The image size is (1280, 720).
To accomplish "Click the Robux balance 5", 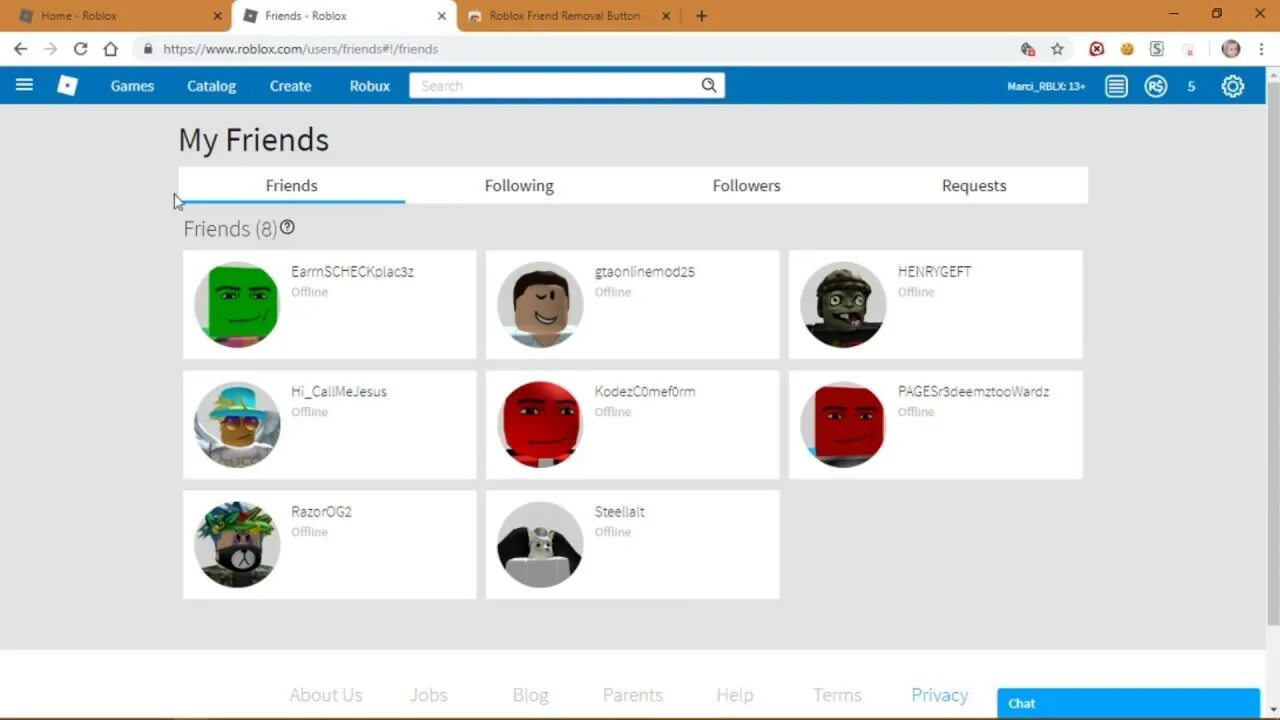I will point(1191,86).
